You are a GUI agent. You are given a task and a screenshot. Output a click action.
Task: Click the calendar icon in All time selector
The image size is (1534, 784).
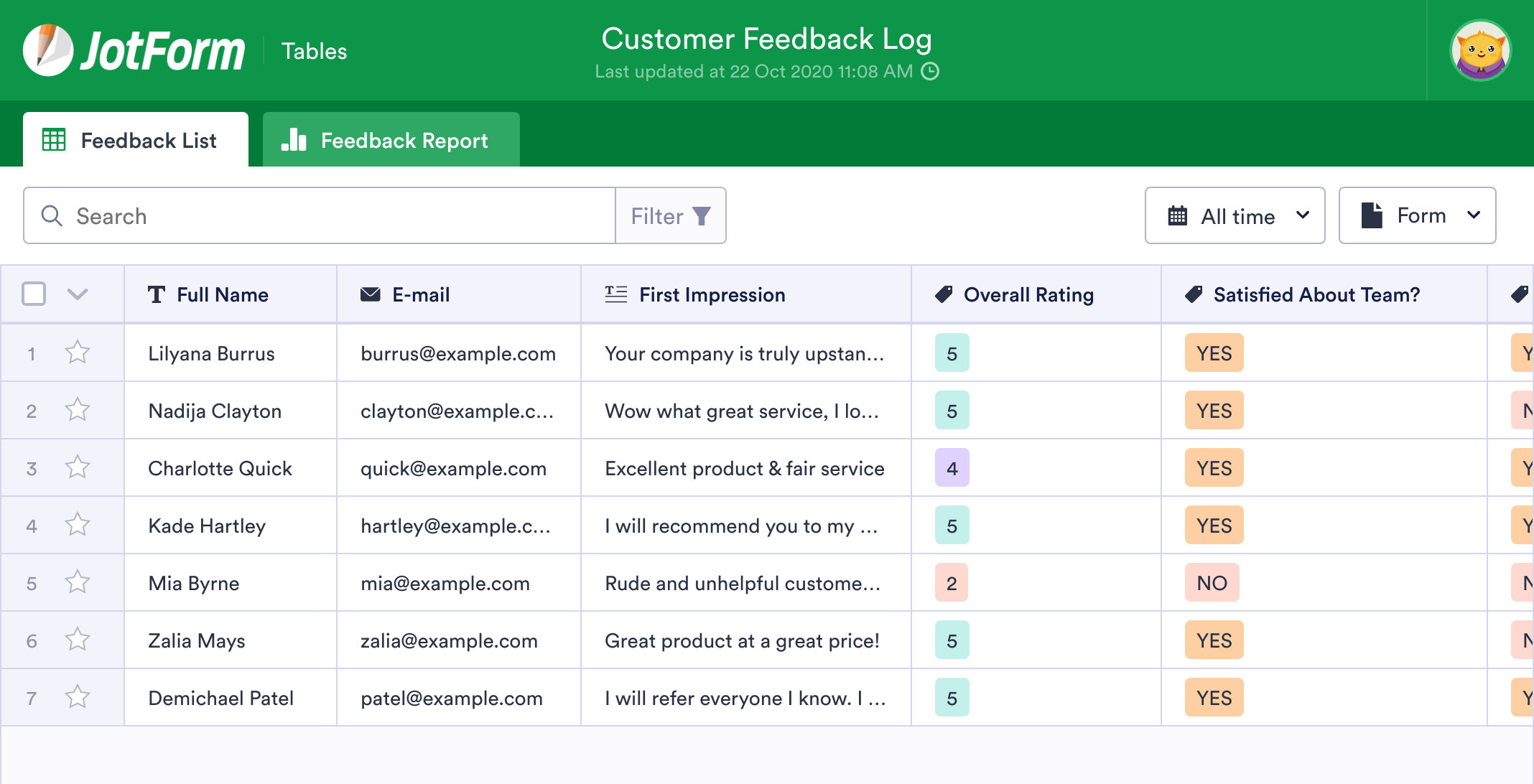click(1178, 215)
